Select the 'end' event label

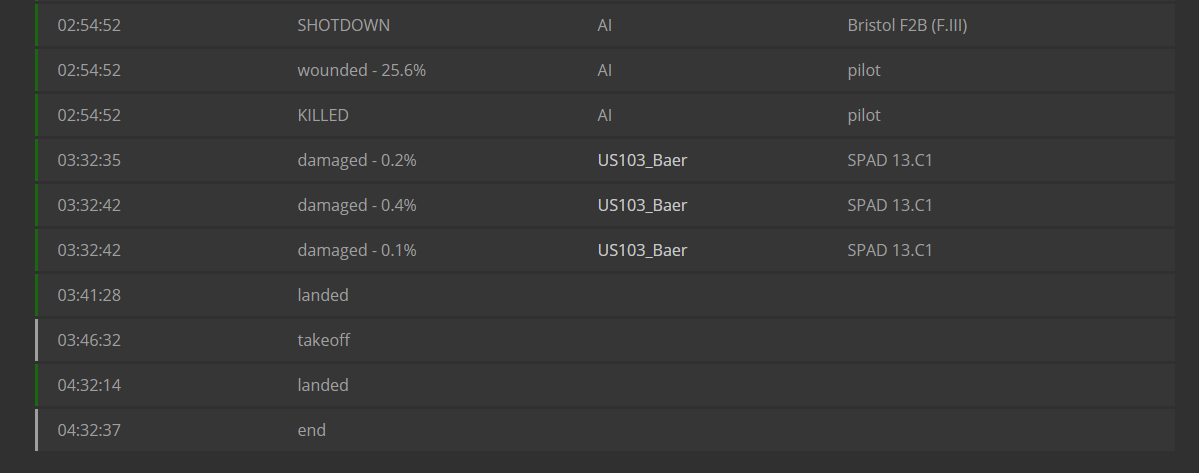point(311,430)
